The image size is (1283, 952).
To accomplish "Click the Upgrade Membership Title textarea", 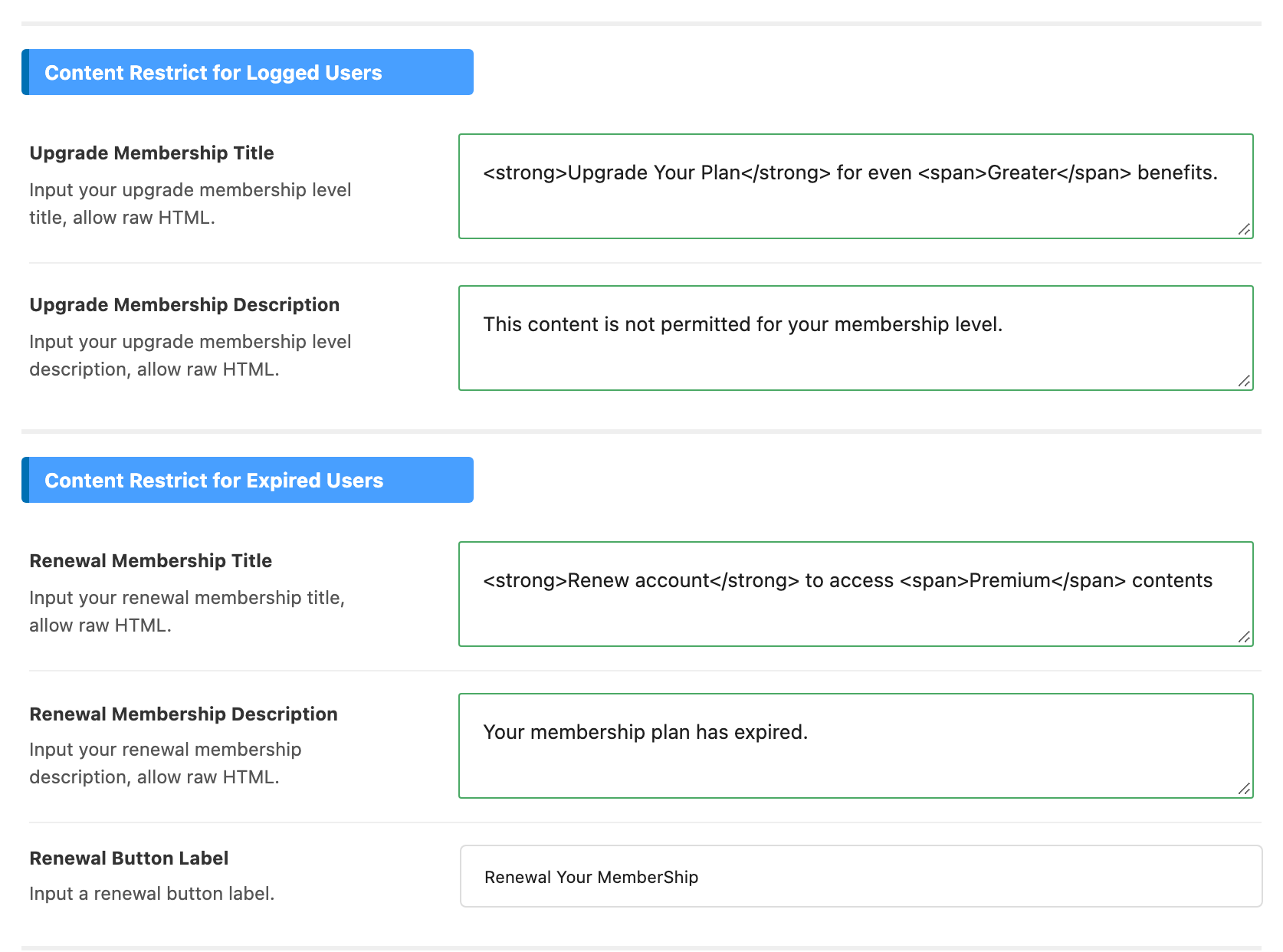I will 856,186.
